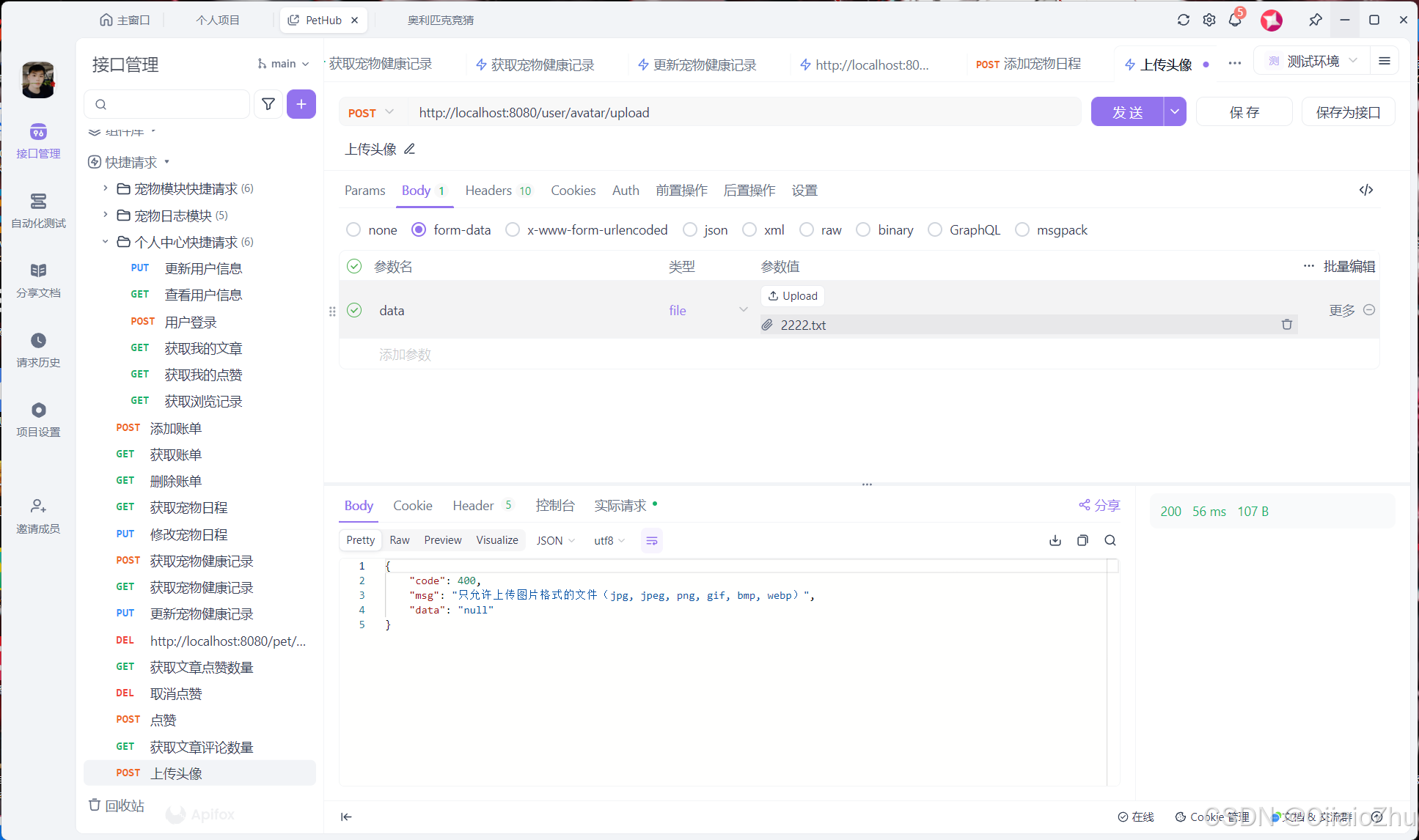Open the 请求历史 sidebar panel

[37, 350]
